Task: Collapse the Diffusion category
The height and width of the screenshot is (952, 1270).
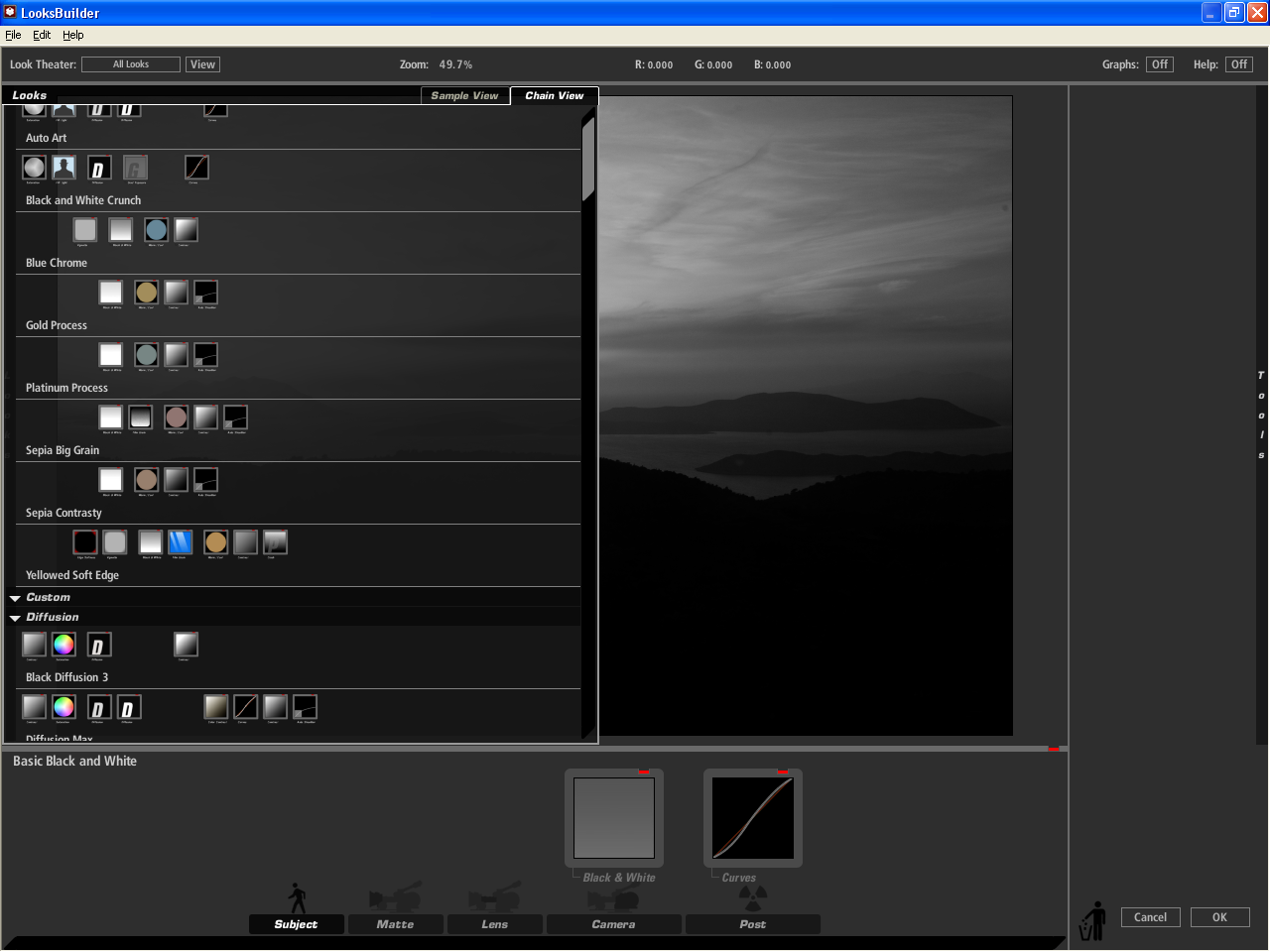Action: 15,617
